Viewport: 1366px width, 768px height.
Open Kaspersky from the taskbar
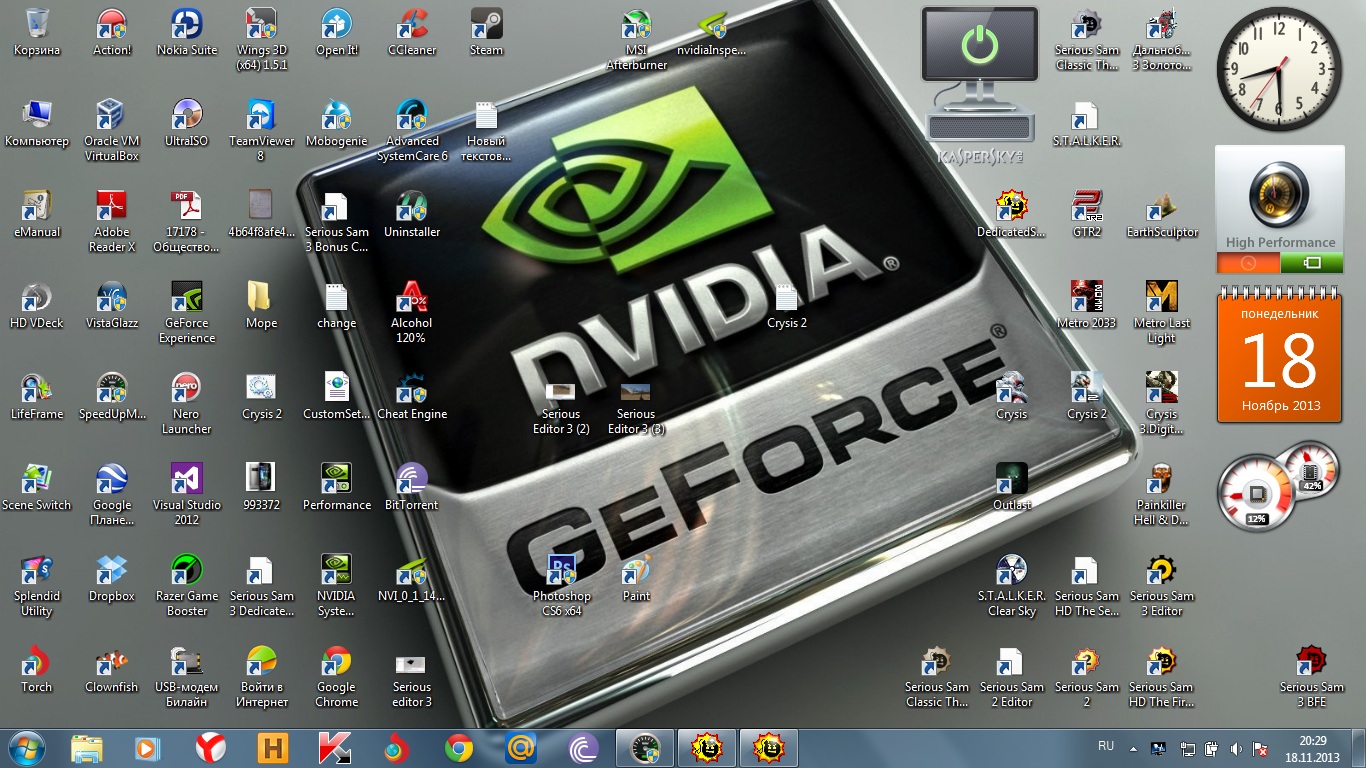point(334,748)
